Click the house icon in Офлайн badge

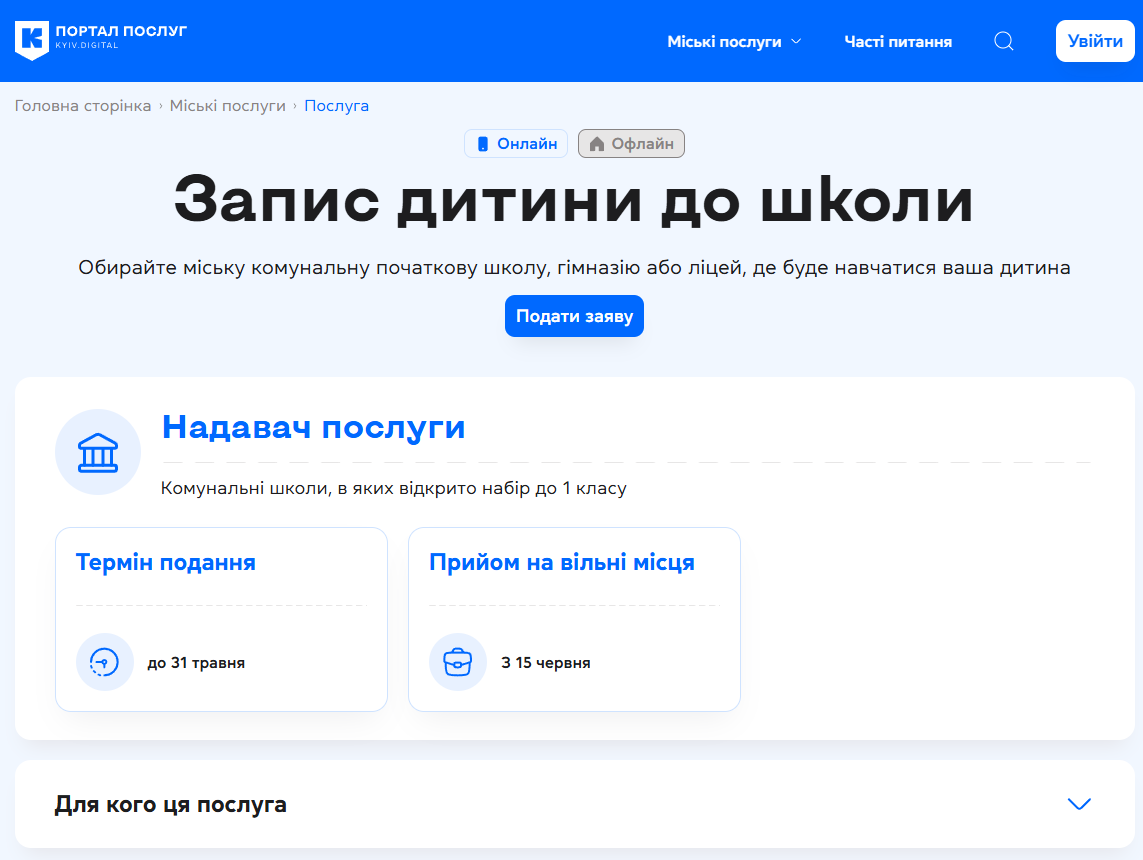[x=597, y=144]
